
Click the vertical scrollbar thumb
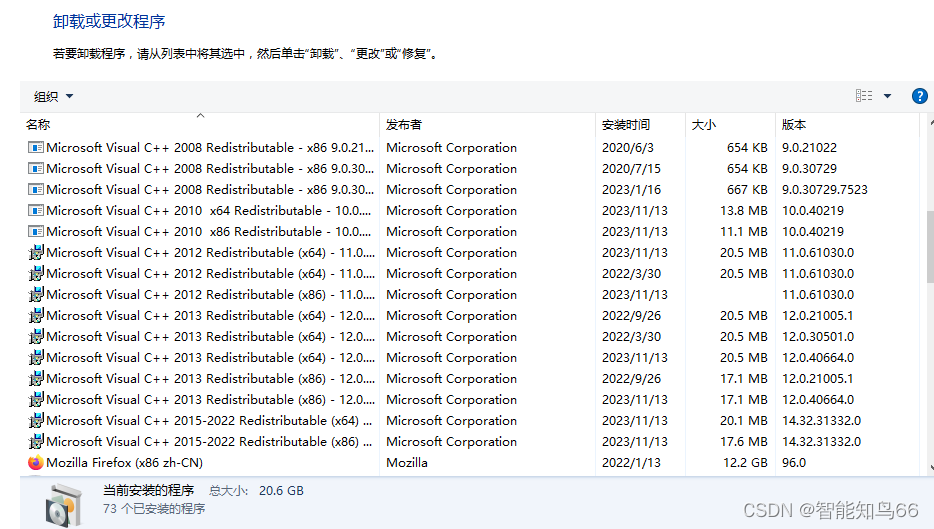click(930, 247)
